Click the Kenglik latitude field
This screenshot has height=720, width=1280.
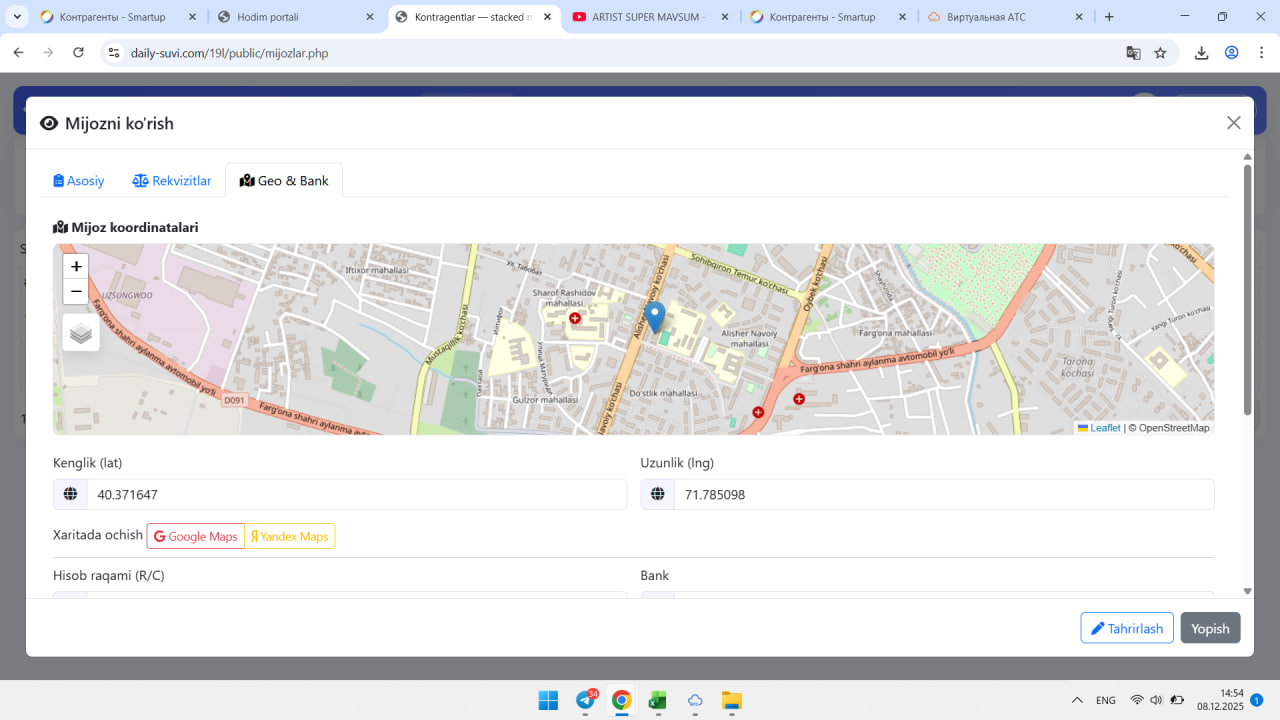point(356,494)
